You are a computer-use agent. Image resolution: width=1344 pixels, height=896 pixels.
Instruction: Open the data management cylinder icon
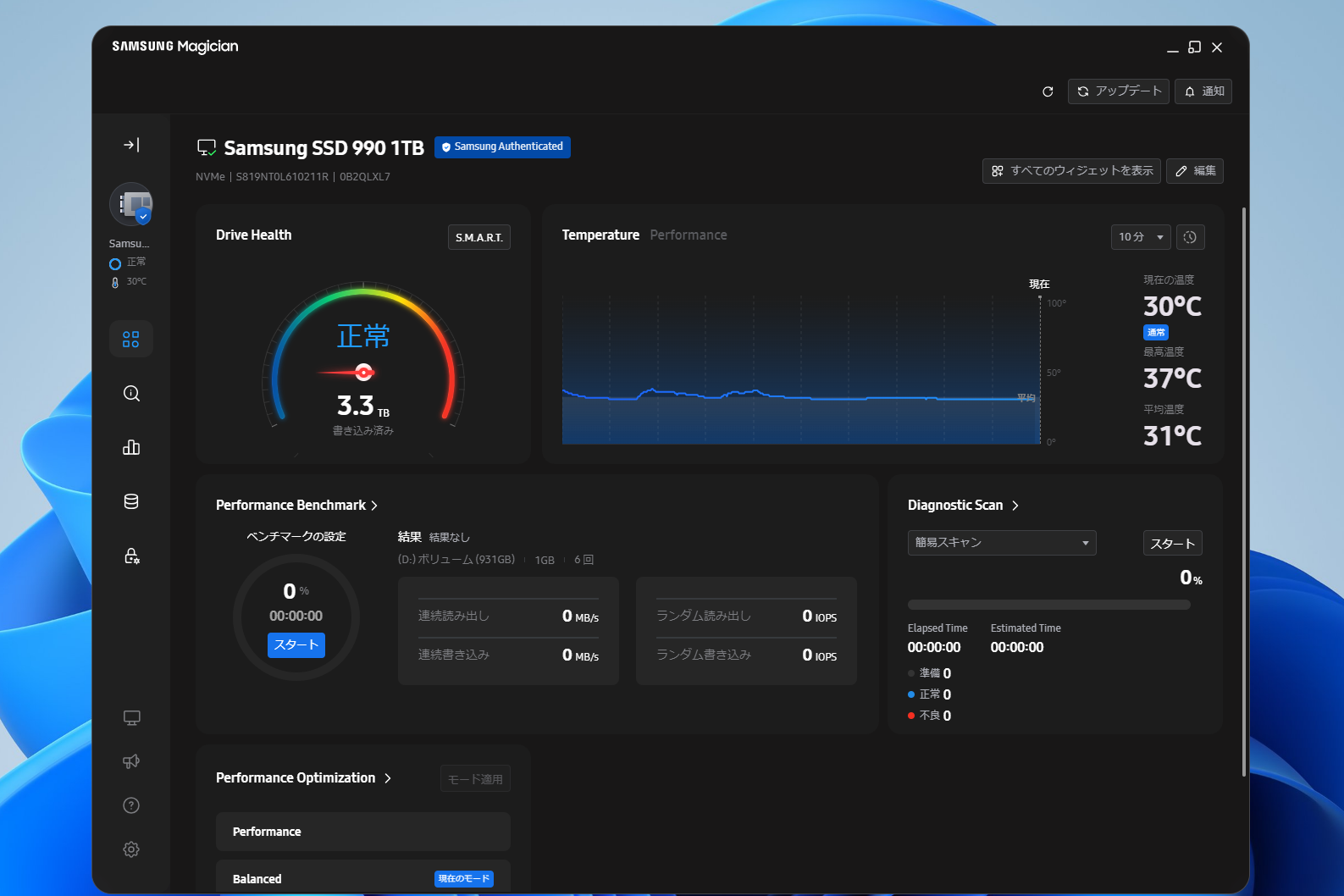[x=131, y=501]
